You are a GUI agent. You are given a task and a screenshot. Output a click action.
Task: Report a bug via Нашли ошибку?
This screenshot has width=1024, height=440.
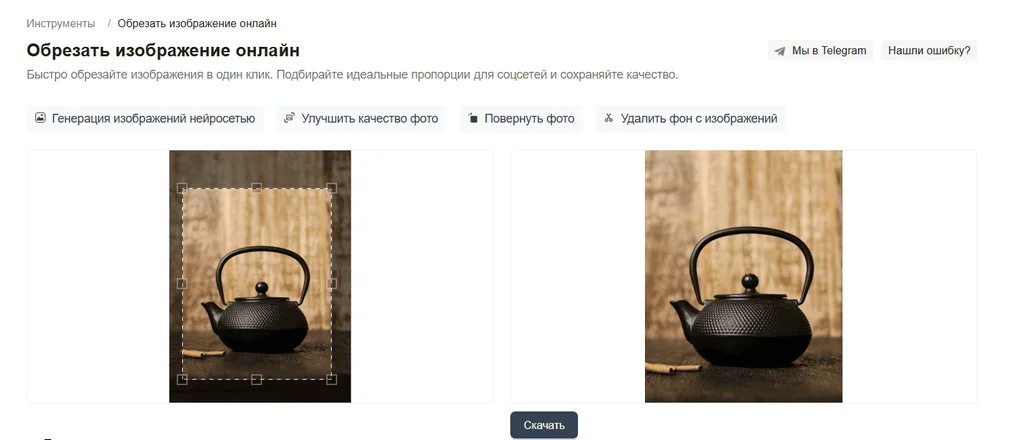pyautogui.click(x=929, y=50)
